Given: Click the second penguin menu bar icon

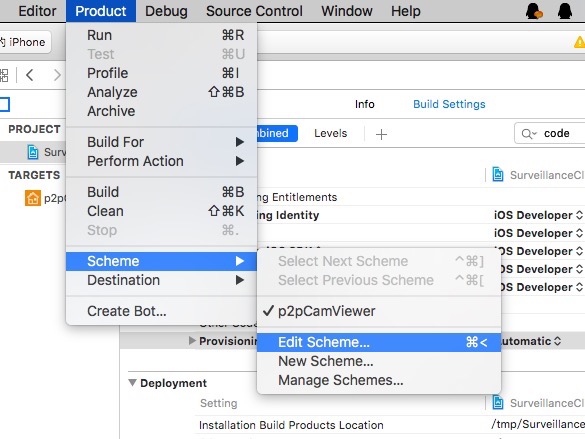Looking at the screenshot, I should (565, 10).
